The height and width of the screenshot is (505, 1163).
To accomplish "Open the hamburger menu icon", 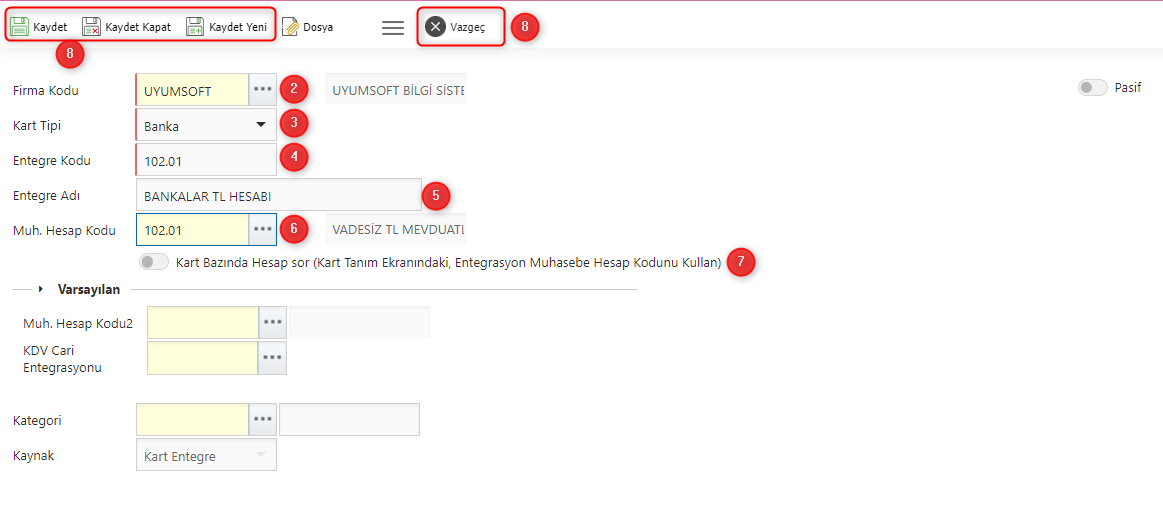I will click(393, 28).
